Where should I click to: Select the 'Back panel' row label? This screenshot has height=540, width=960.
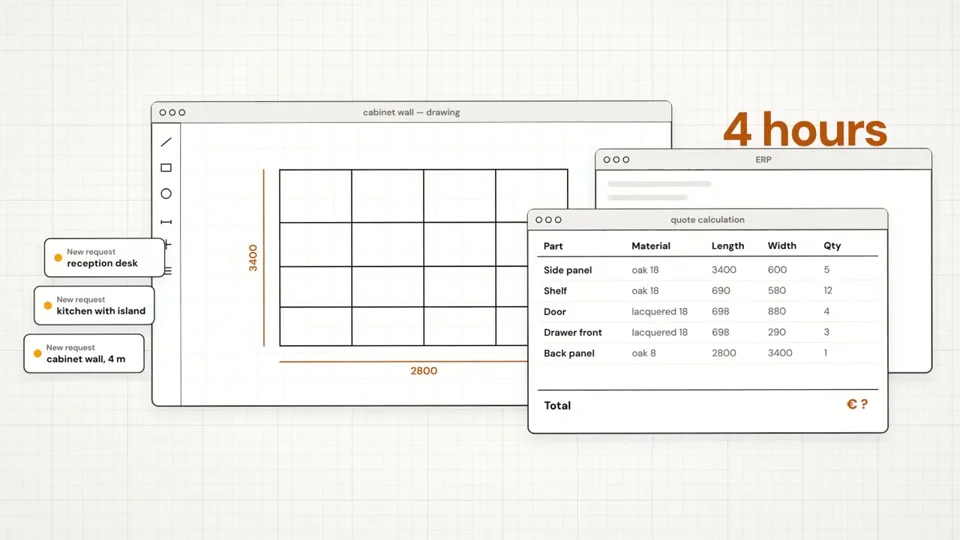tap(569, 353)
